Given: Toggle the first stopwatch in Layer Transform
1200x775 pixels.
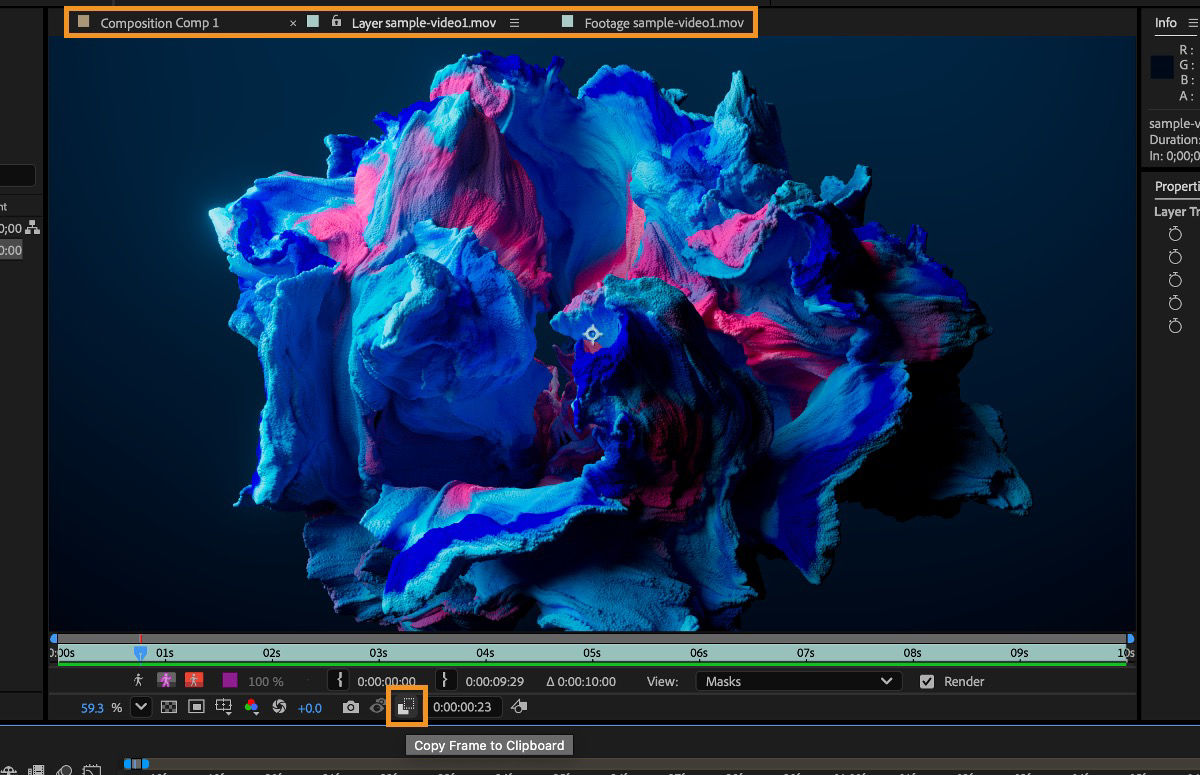Looking at the screenshot, I should [x=1176, y=233].
